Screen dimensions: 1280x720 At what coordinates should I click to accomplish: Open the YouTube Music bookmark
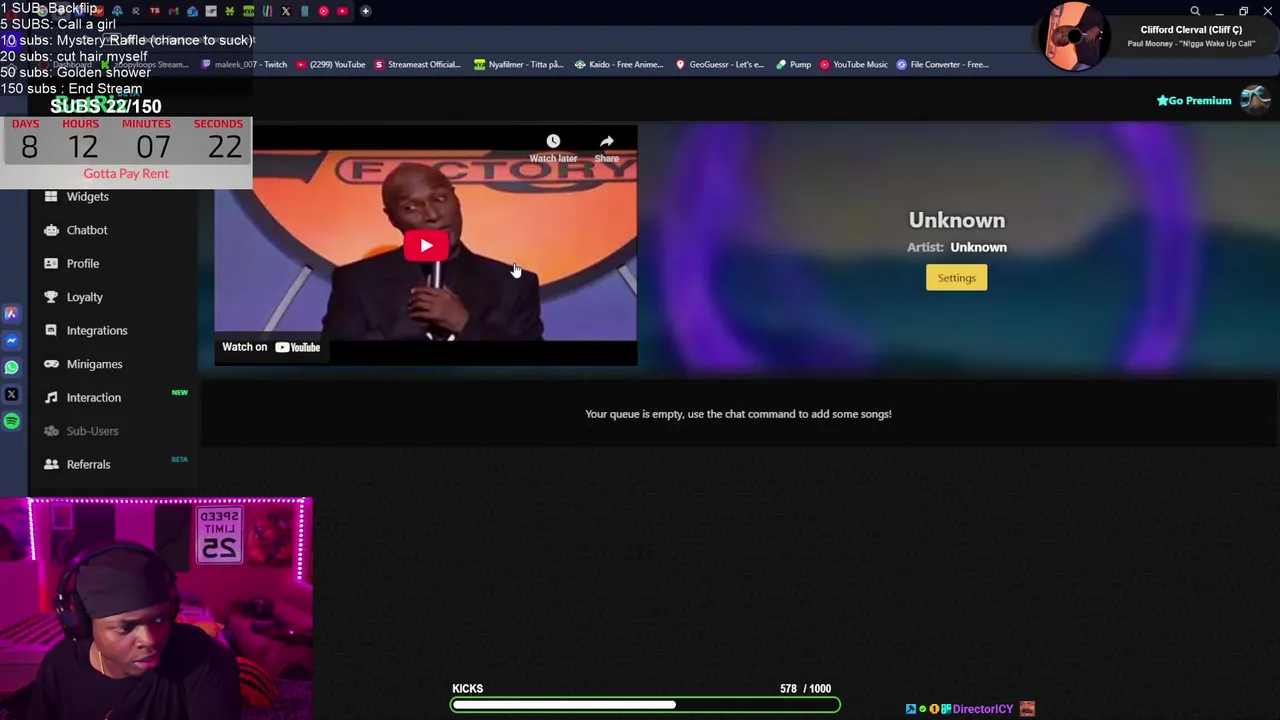853,65
